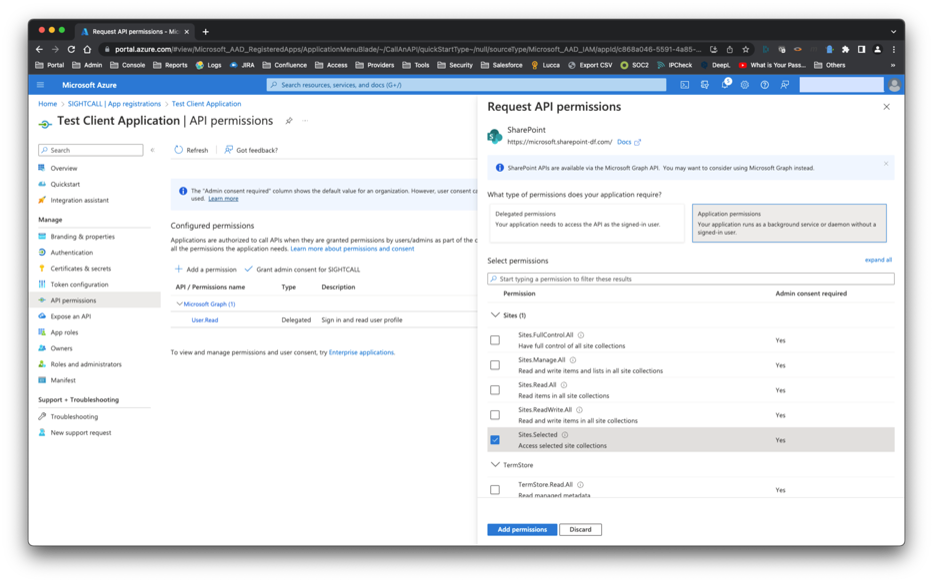The height and width of the screenshot is (584, 934).
Task: Open Certificates & secrets
Action: (x=80, y=269)
